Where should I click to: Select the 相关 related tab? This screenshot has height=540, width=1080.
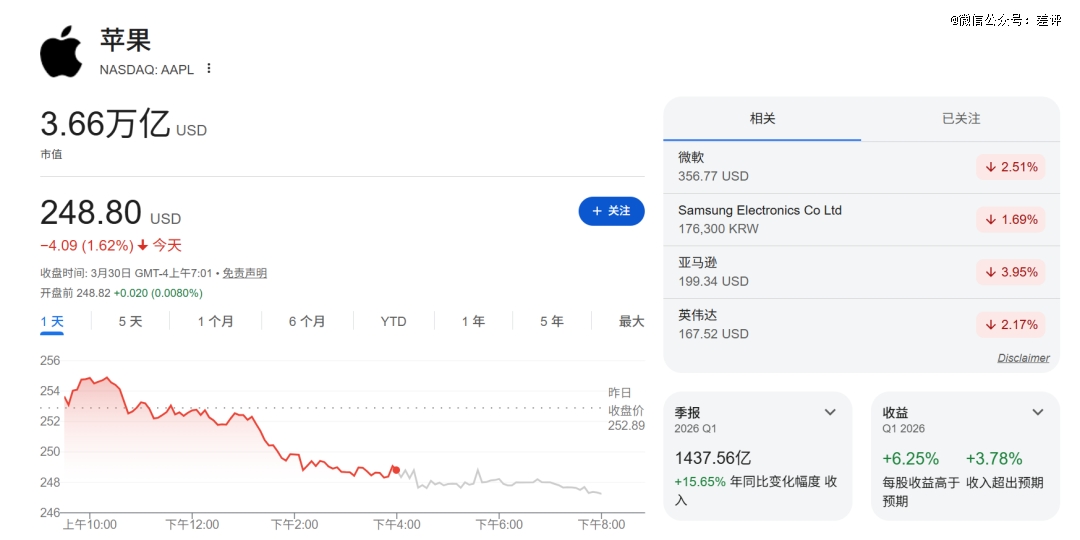[762, 118]
